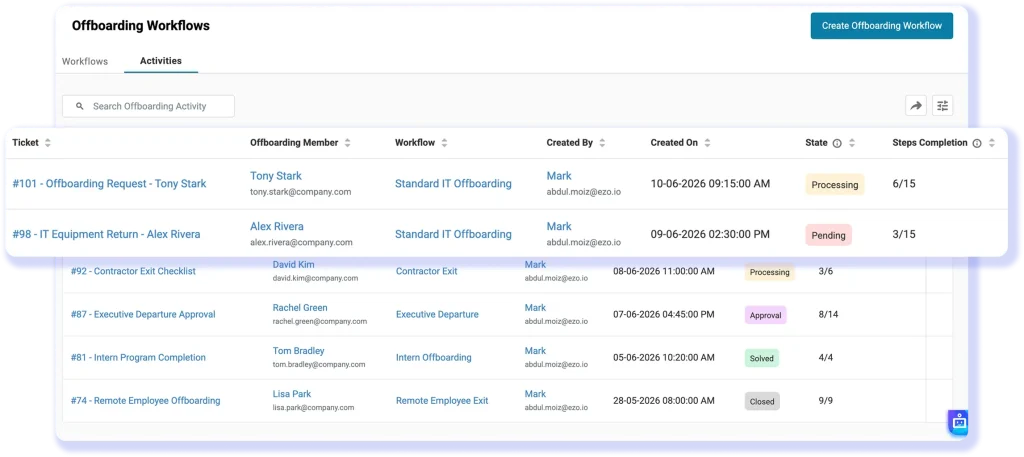The height and width of the screenshot is (457, 1024).
Task: Sort by State column arrows
Action: (852, 143)
